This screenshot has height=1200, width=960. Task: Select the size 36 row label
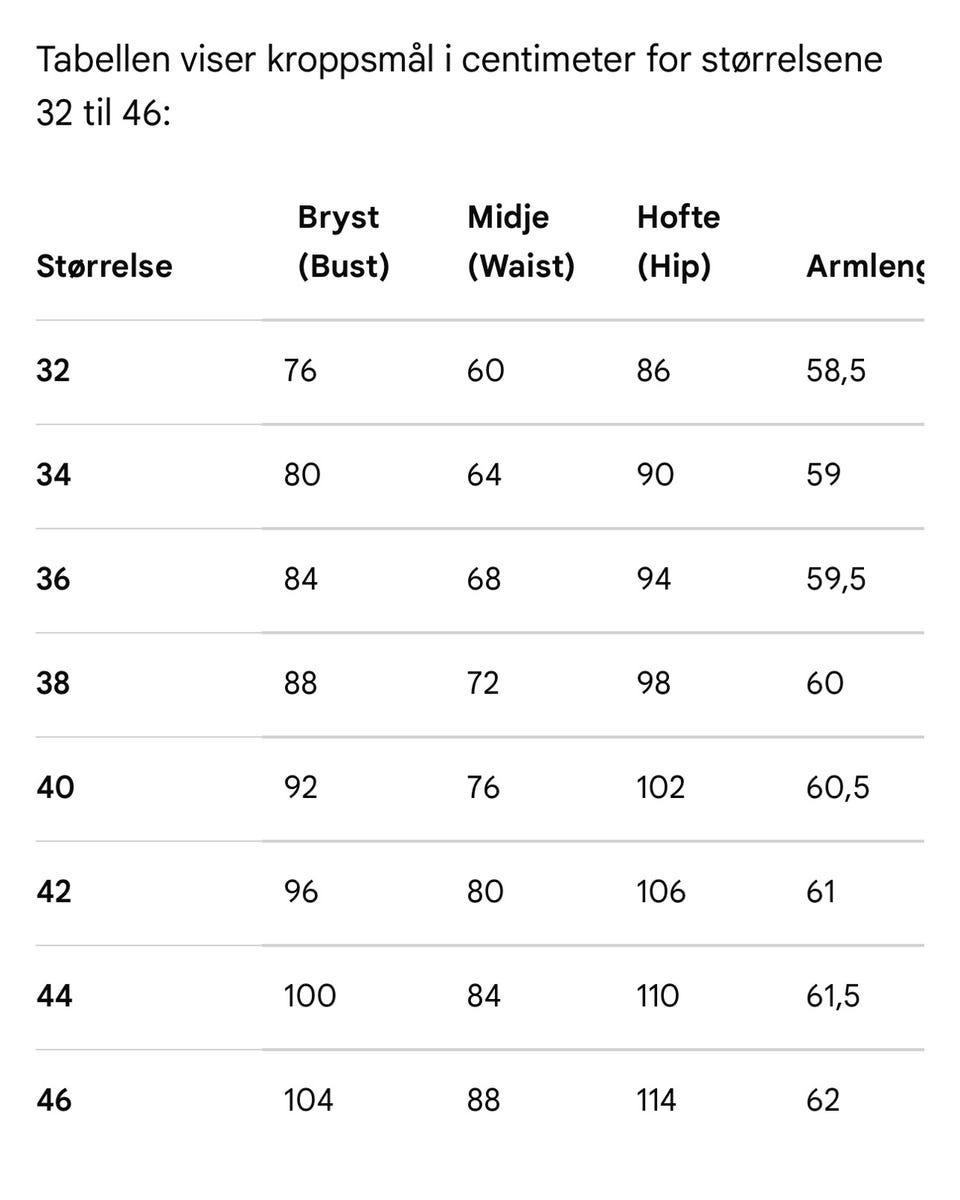pos(53,579)
